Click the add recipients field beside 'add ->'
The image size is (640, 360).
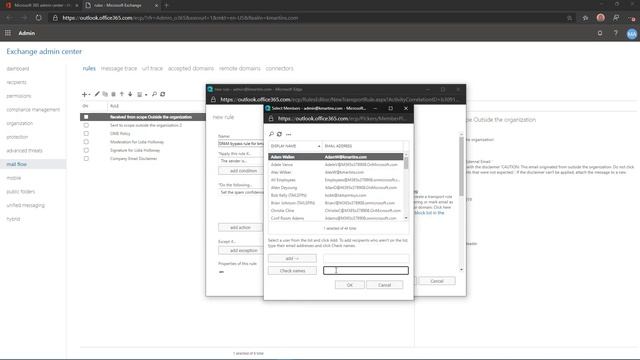[x=366, y=258]
